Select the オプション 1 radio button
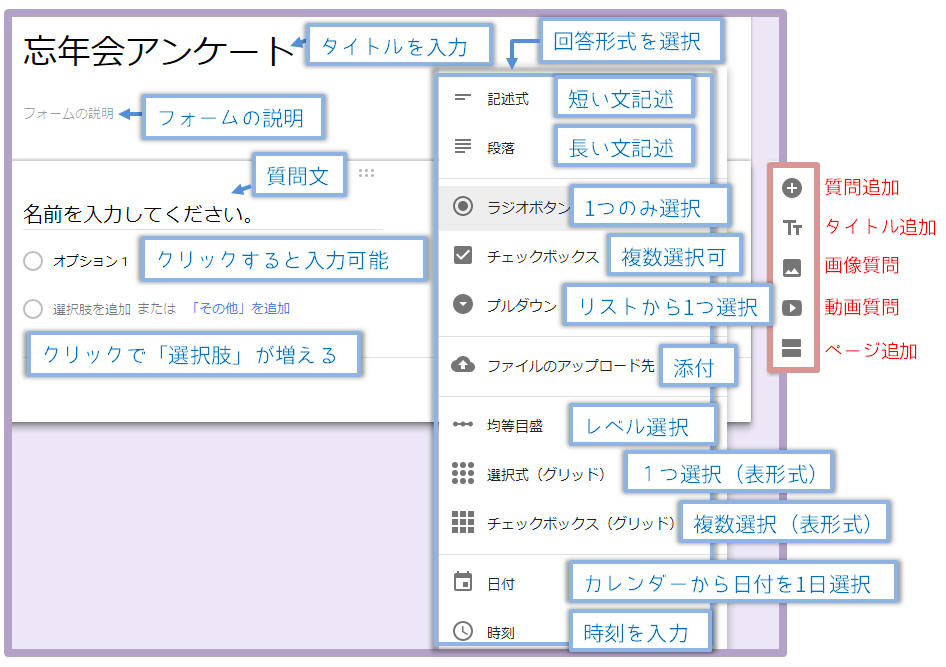The image size is (946, 667). [33, 261]
